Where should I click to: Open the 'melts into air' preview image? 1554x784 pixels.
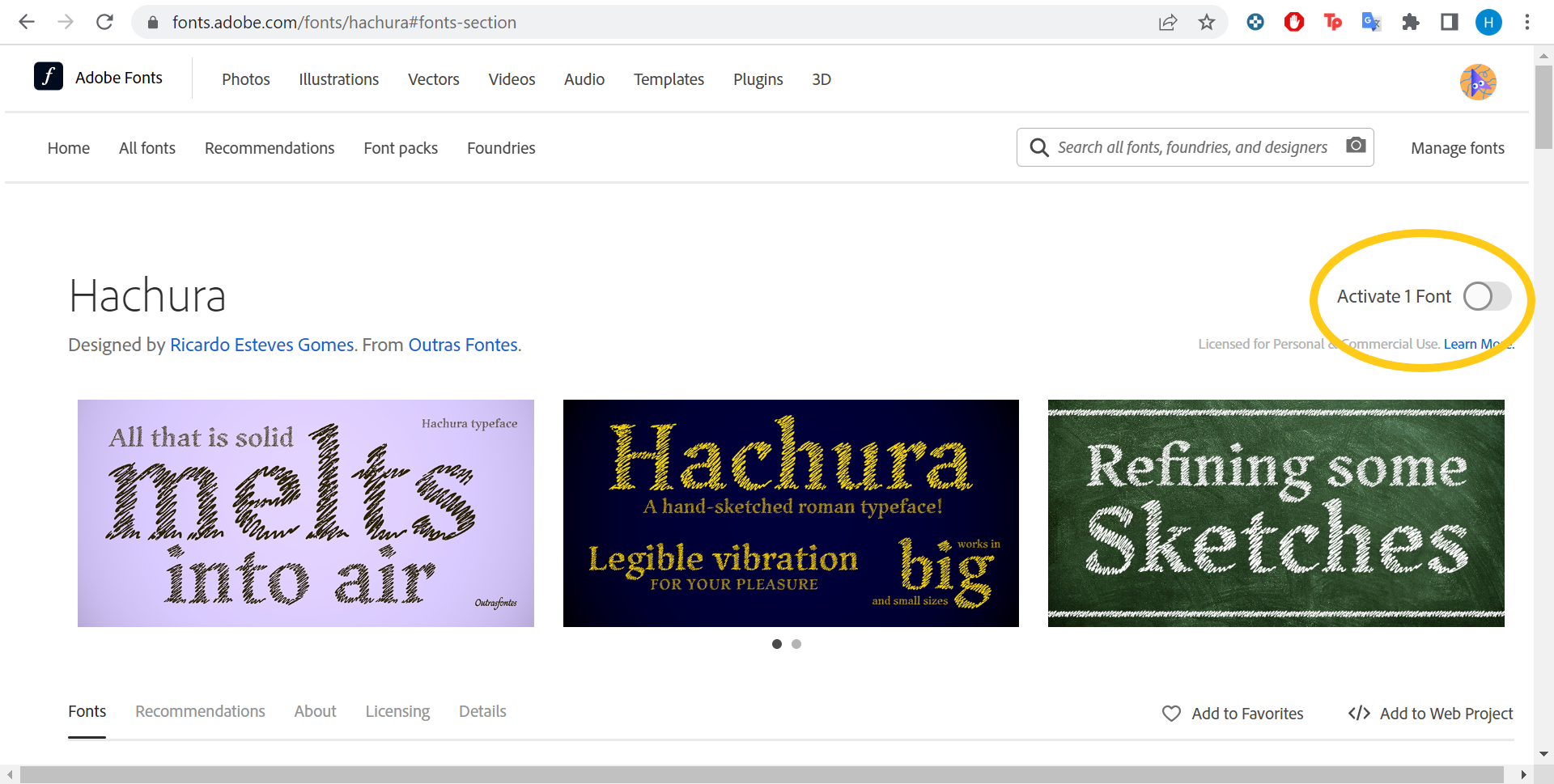click(306, 513)
